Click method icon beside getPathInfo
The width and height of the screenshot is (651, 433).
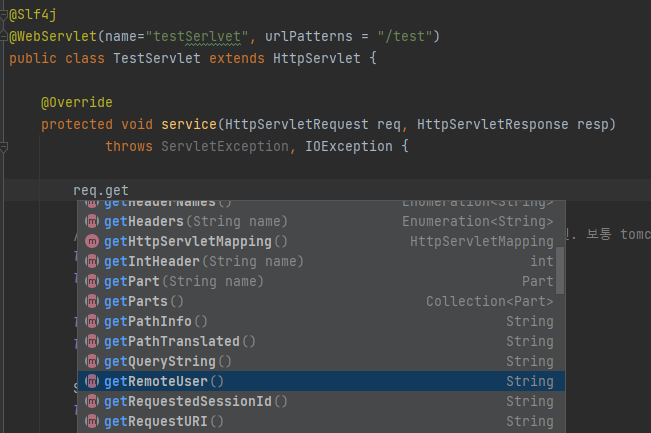click(92, 321)
